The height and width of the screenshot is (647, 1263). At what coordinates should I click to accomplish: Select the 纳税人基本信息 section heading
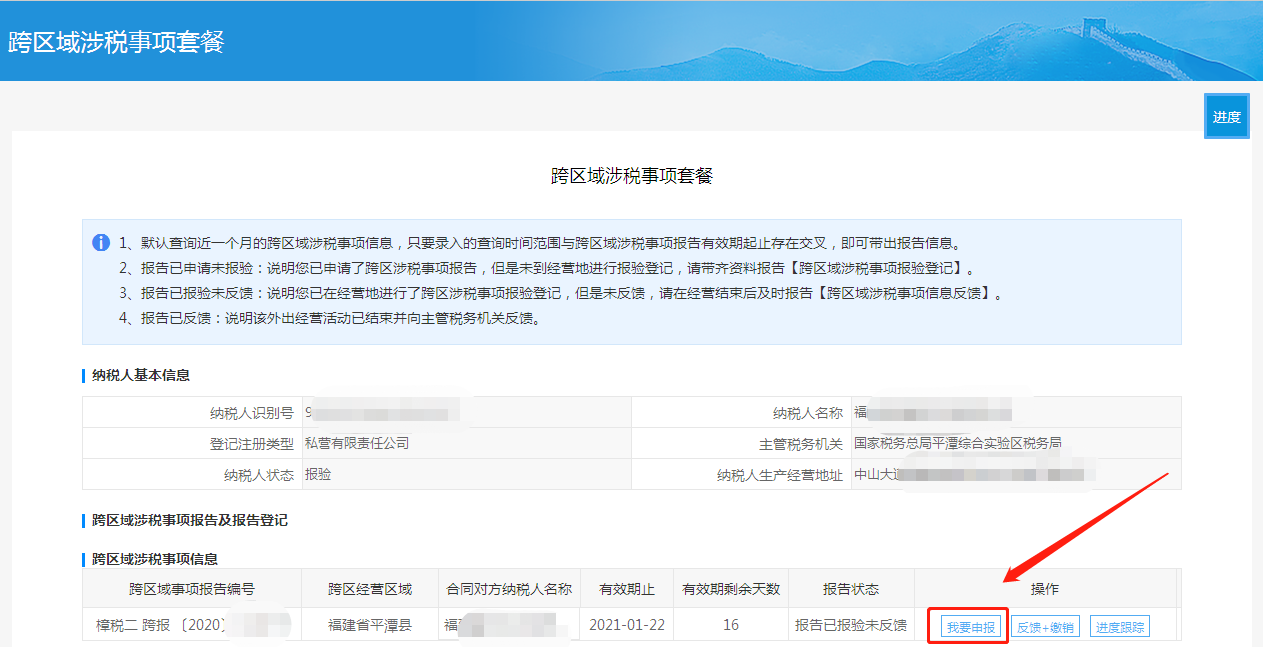[x=140, y=375]
